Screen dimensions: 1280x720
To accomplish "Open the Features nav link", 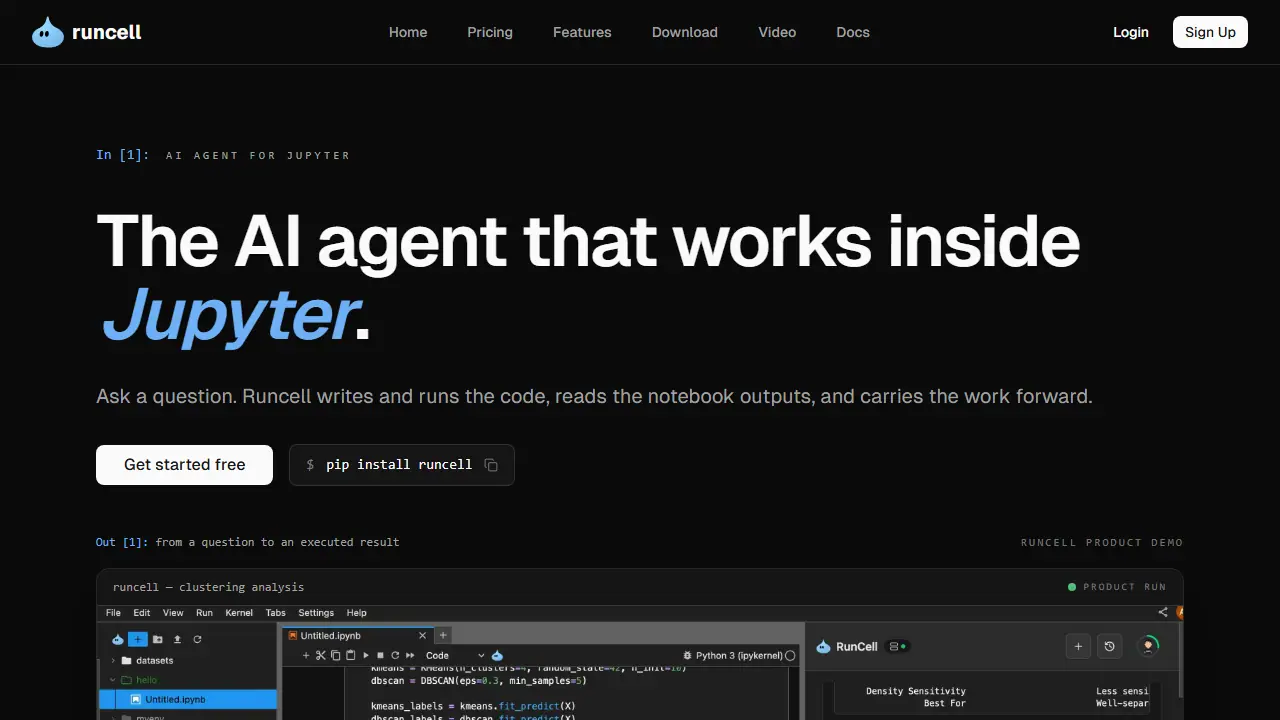I will tap(582, 32).
